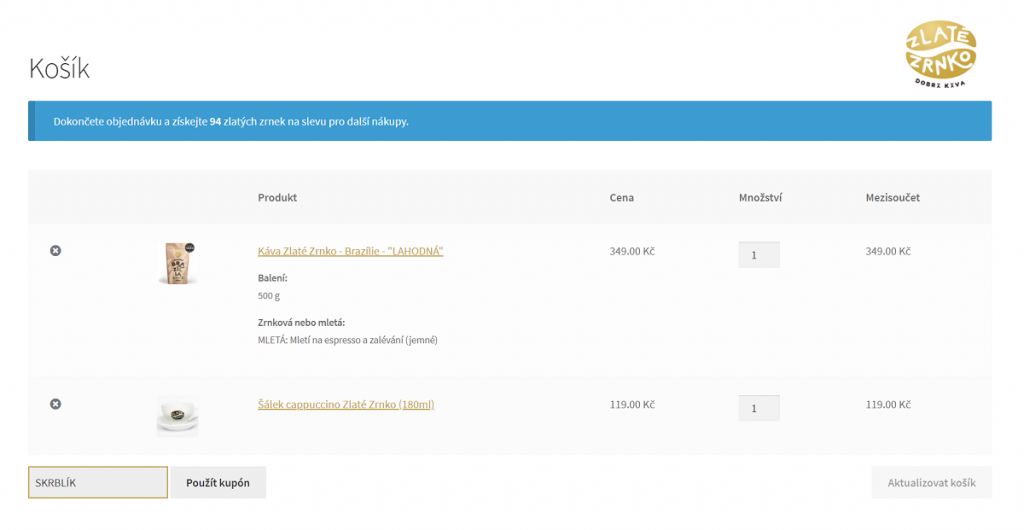The width and height of the screenshot is (1024, 530).
Task: Open the cappuccino cup thumbnail
Action: coord(178,416)
